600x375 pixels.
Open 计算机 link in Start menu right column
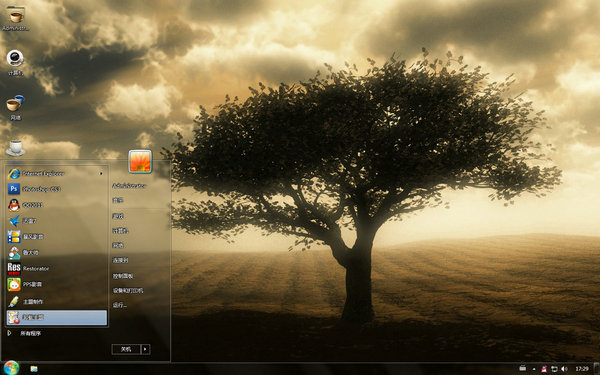pyautogui.click(x=120, y=231)
